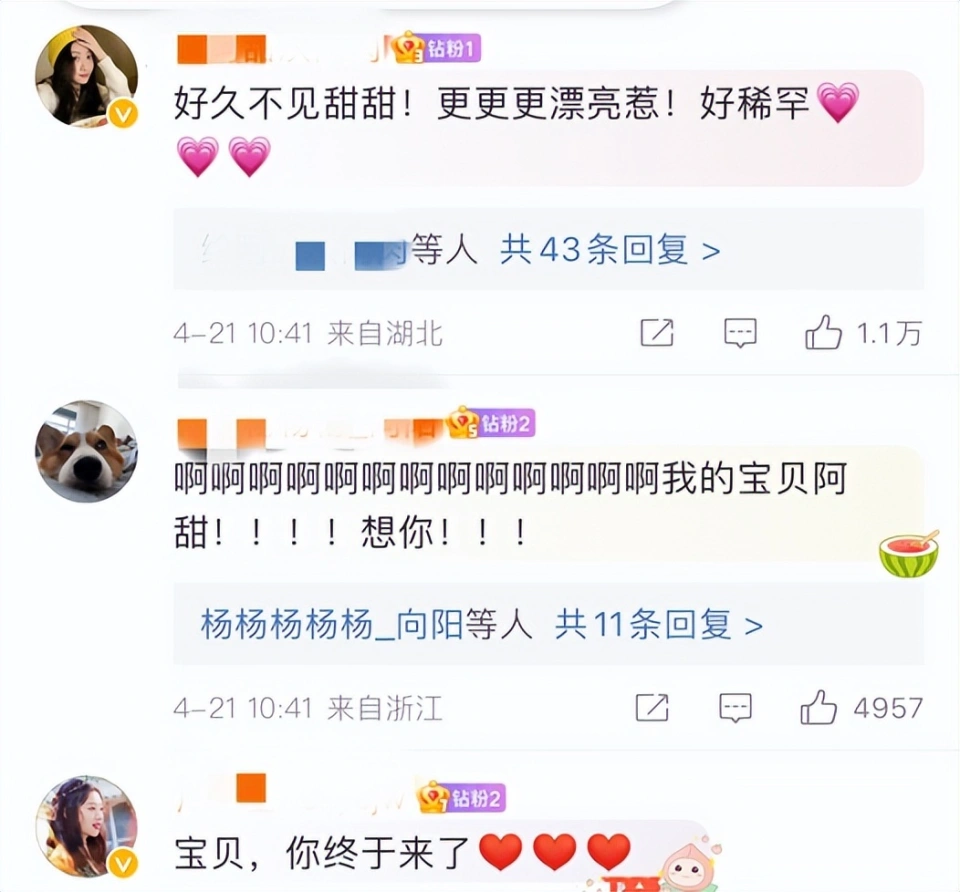
Task: Expand the 共43条回复 thread
Action: pos(609,249)
